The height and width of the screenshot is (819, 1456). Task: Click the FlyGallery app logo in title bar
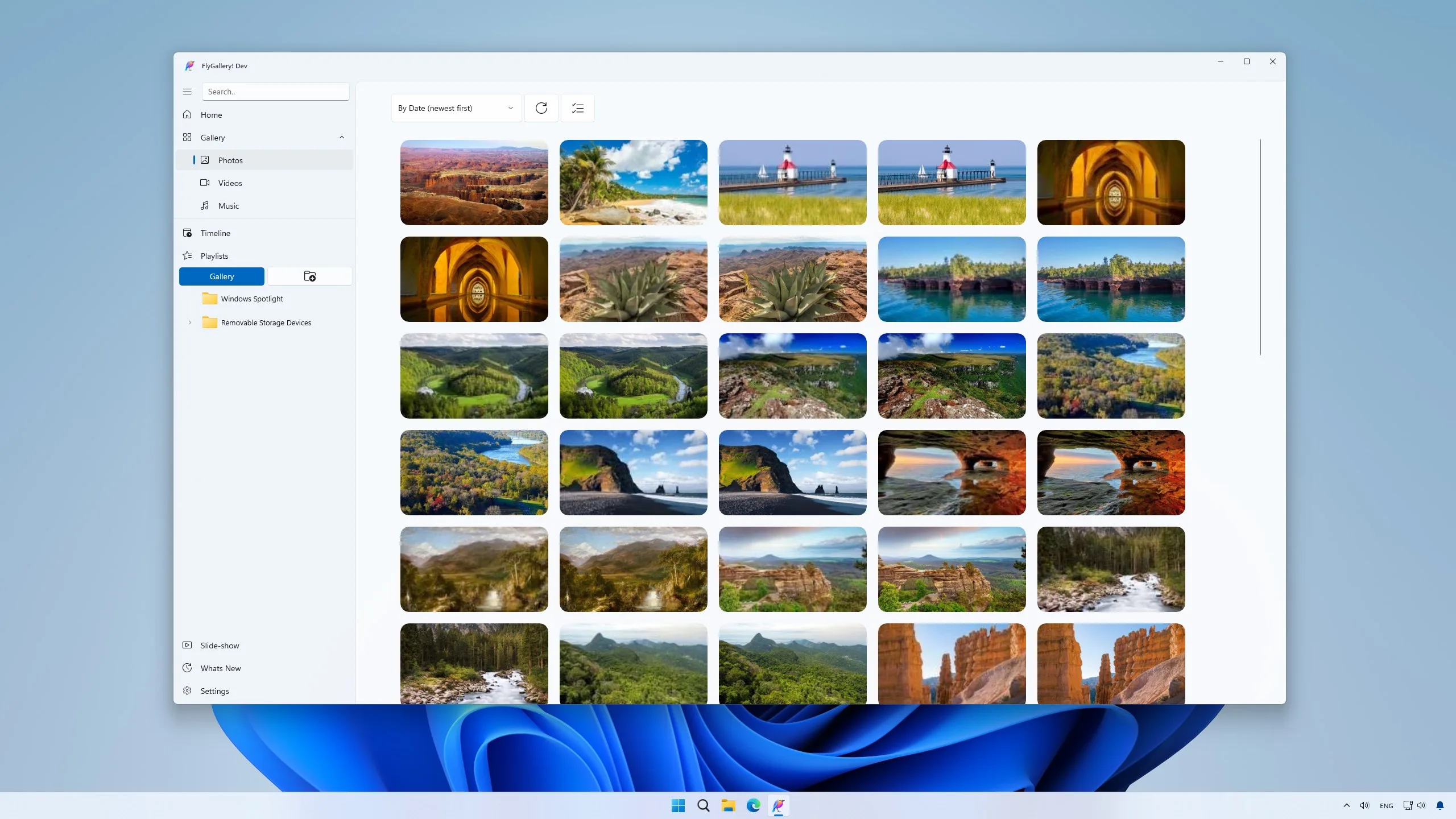tap(190, 66)
